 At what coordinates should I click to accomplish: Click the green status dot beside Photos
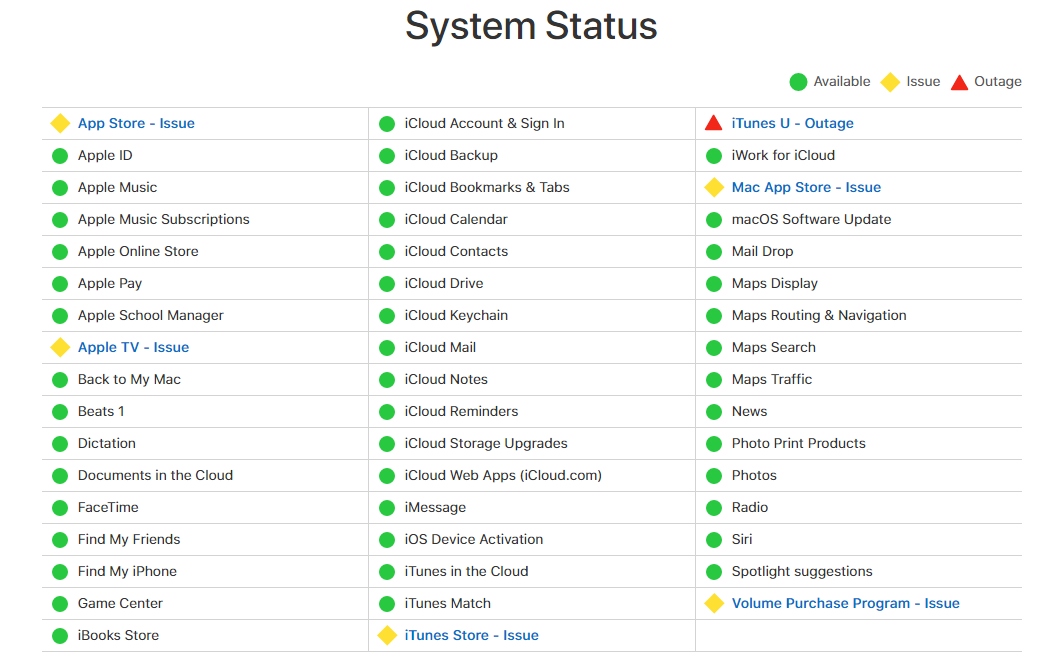tap(714, 476)
